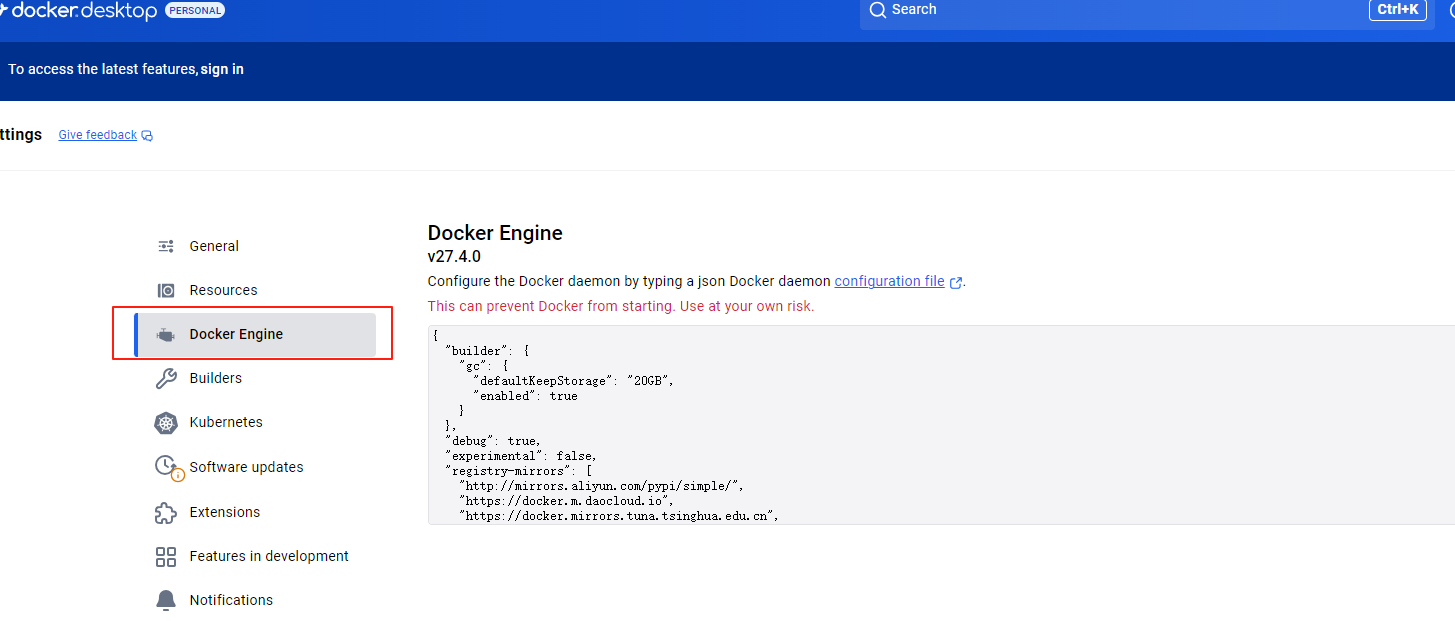Screen dimensions: 1455x621
Task: Select Docker Engine in the sidebar
Action: (x=255, y=334)
